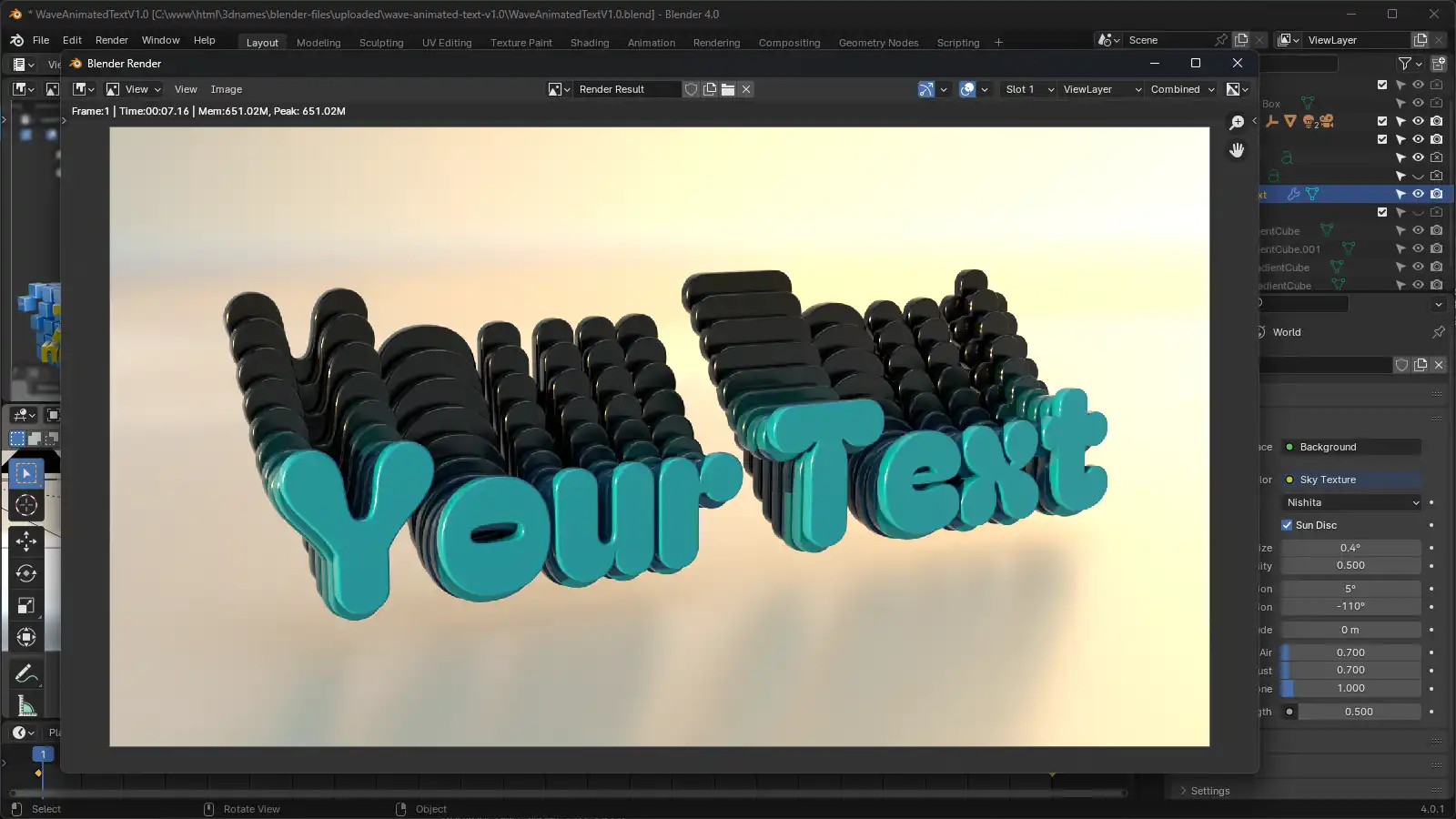Click the Sky Texture color link button
The height and width of the screenshot is (819, 1456).
tap(1351, 480)
